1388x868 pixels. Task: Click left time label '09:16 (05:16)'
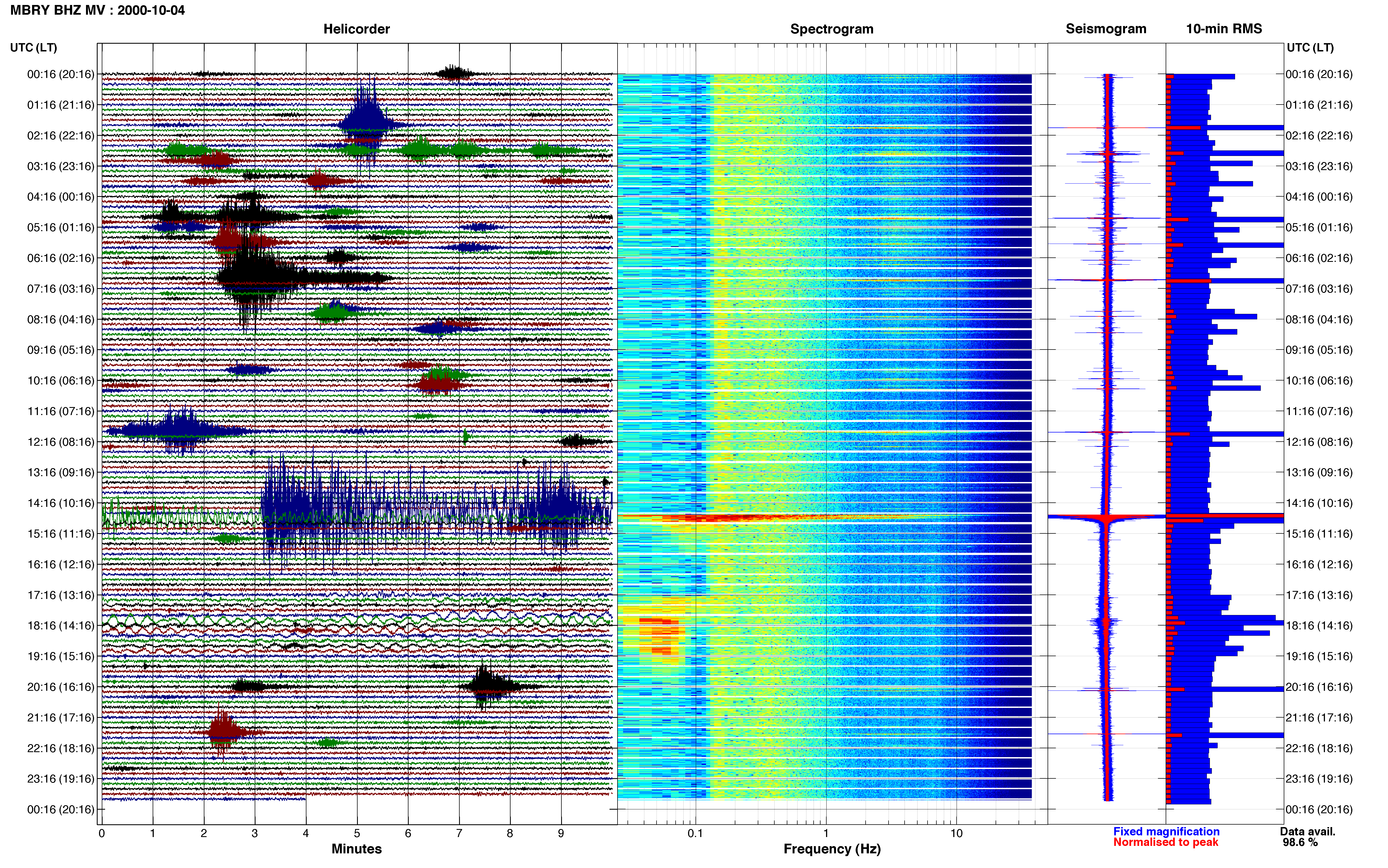(61, 350)
